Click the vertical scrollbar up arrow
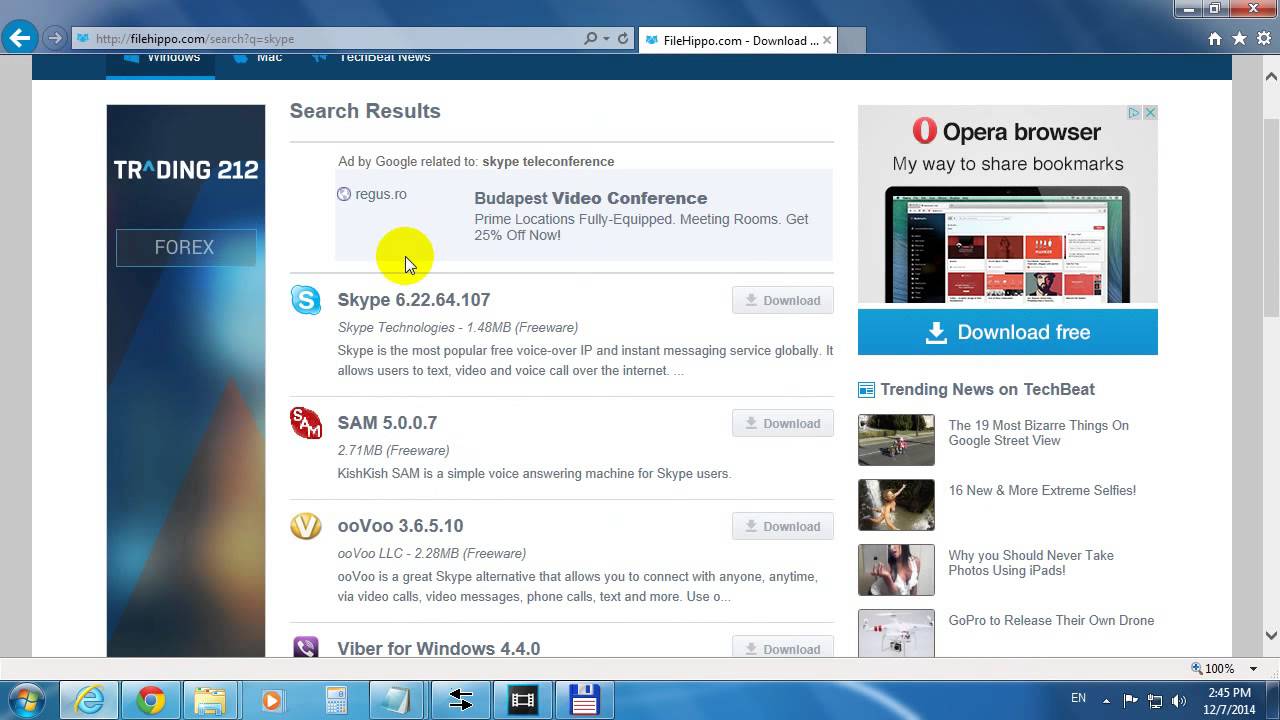 click(x=1271, y=77)
